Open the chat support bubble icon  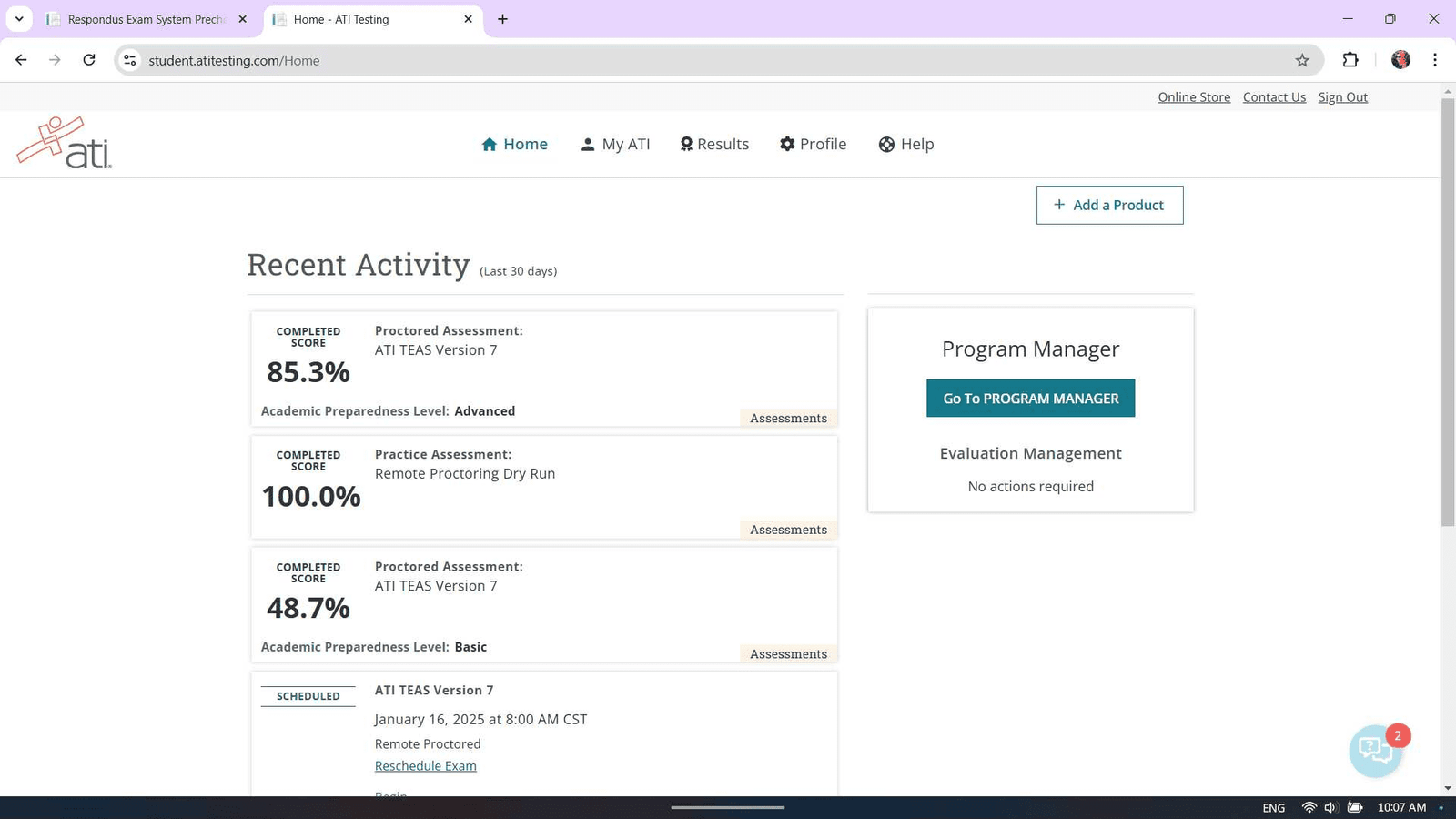pyautogui.click(x=1375, y=751)
